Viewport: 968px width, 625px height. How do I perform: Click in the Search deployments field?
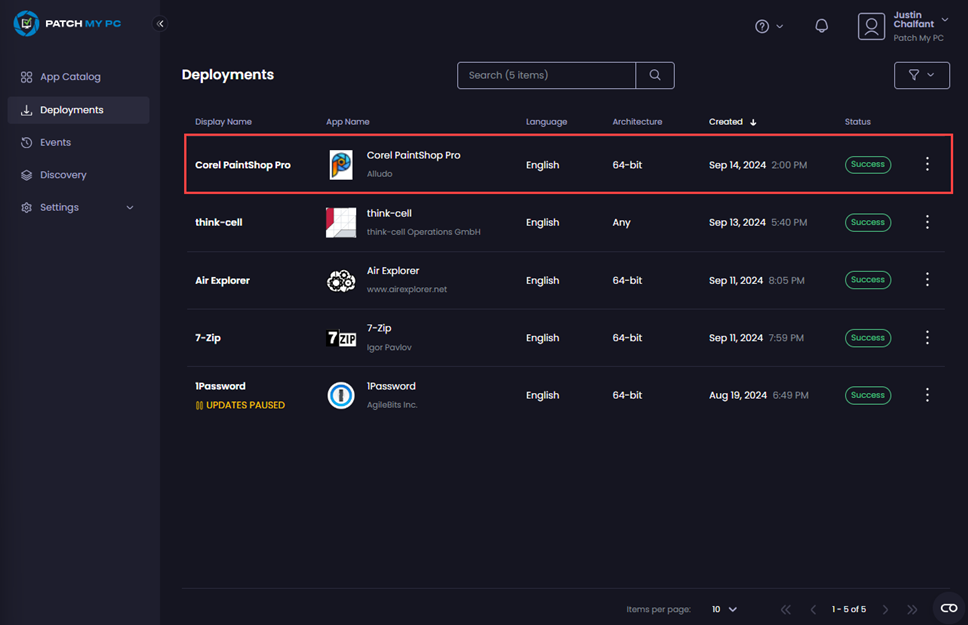click(x=546, y=75)
